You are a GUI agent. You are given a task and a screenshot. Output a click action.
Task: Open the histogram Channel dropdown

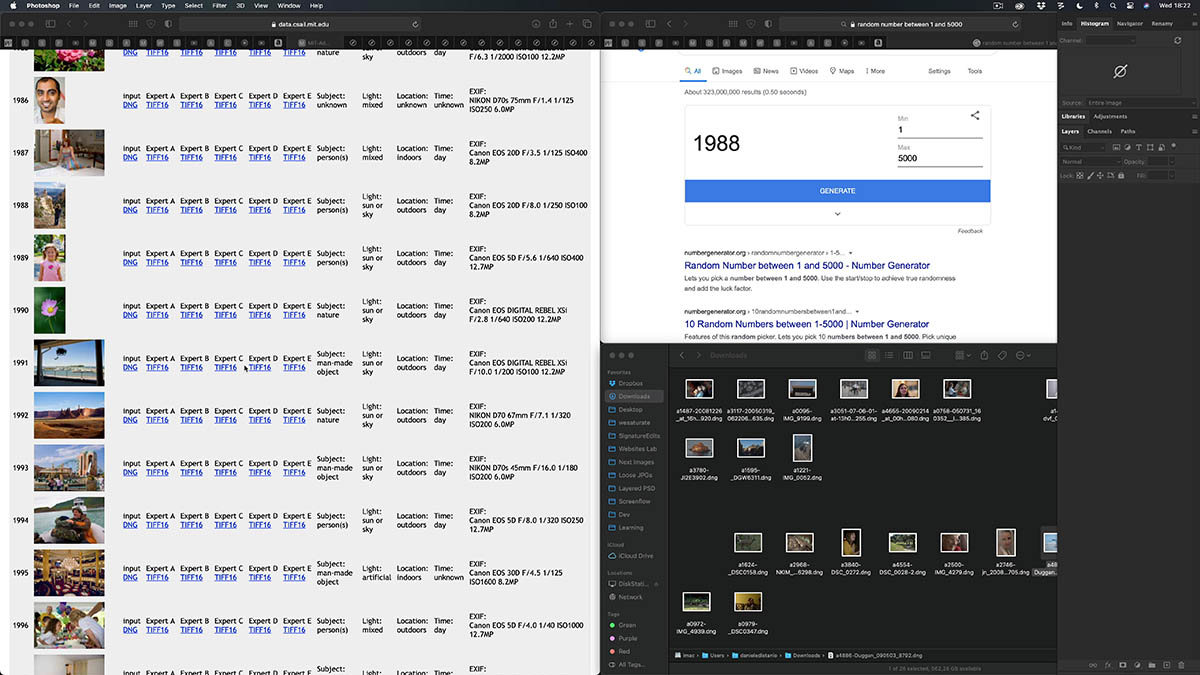(1111, 40)
